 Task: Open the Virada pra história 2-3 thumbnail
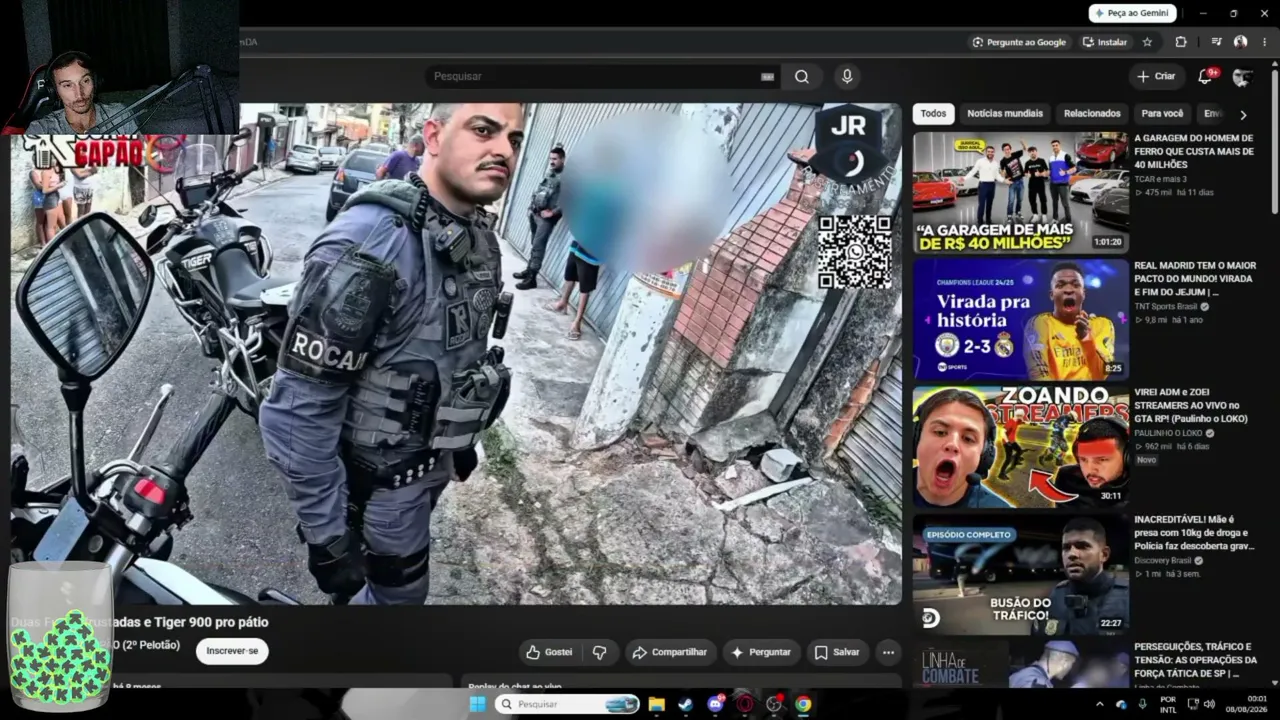[1020, 320]
